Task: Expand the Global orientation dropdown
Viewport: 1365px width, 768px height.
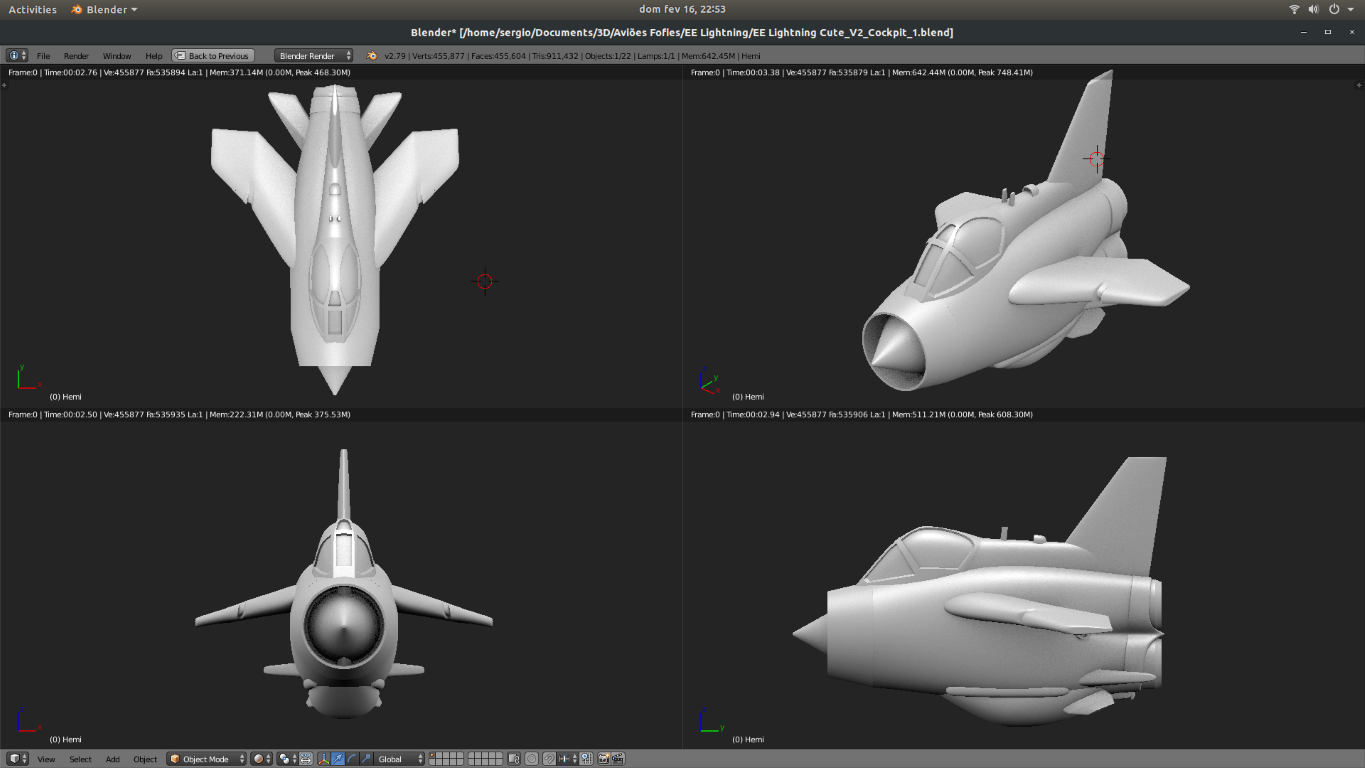Action: click(400, 759)
